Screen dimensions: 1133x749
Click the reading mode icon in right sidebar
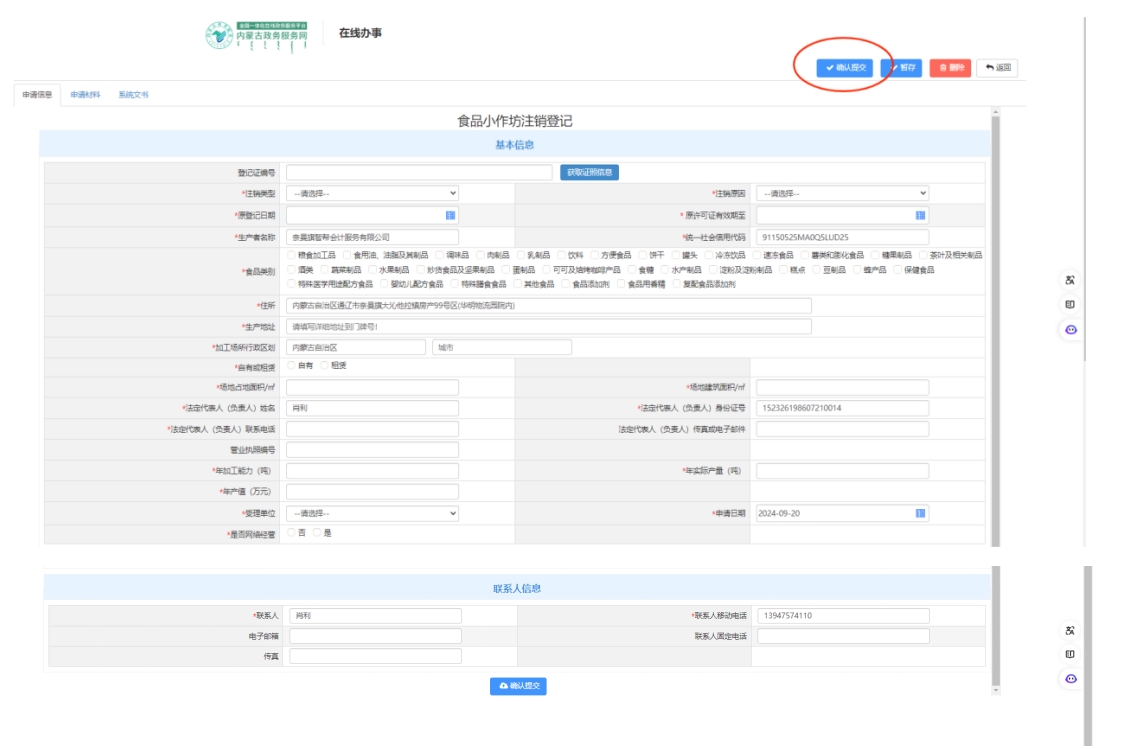tap(1070, 304)
